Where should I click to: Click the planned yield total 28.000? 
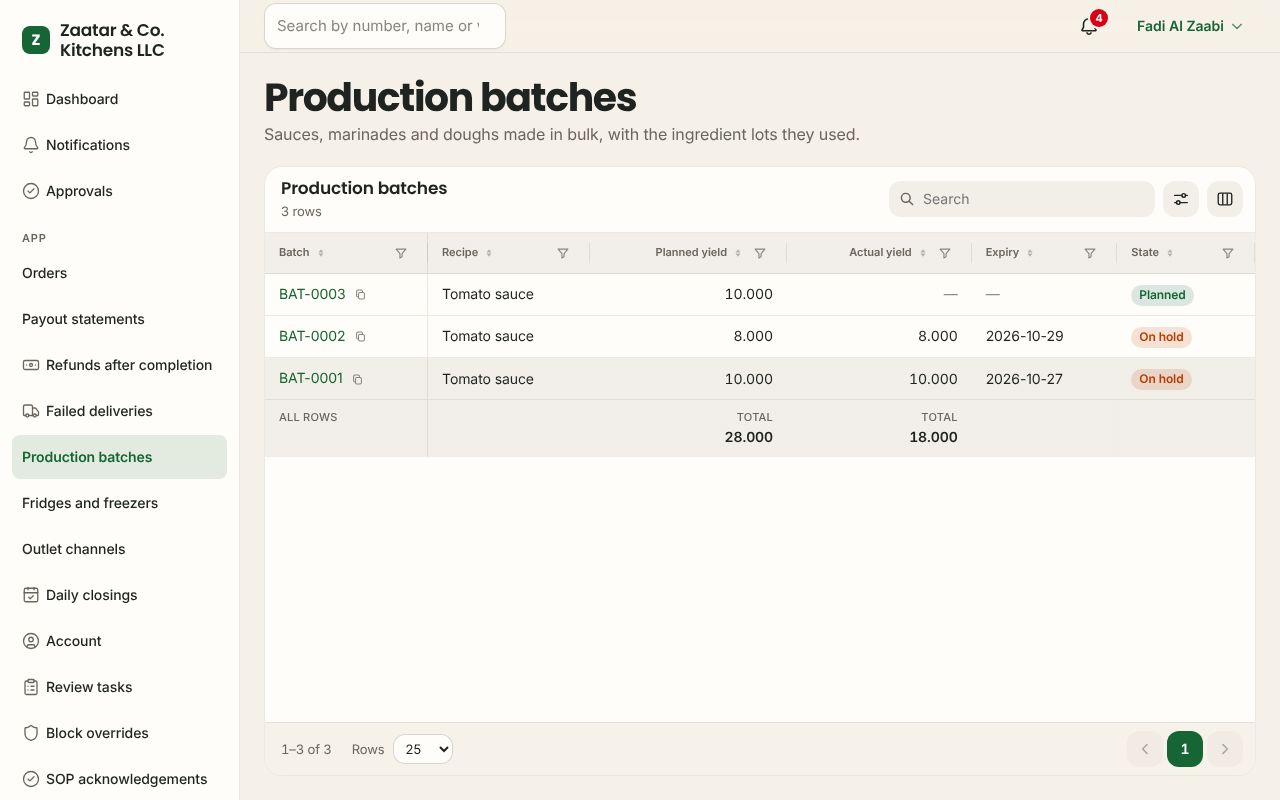click(x=749, y=437)
